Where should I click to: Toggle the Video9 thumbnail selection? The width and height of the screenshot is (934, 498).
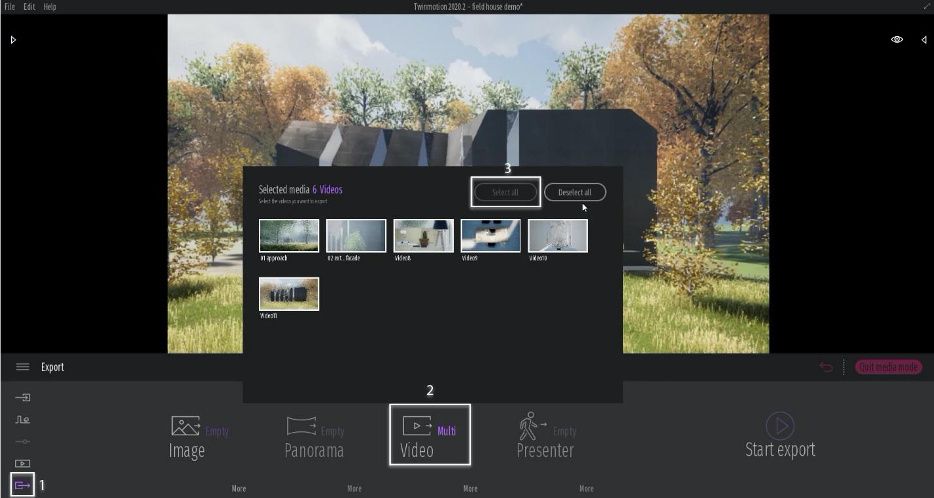pos(491,235)
